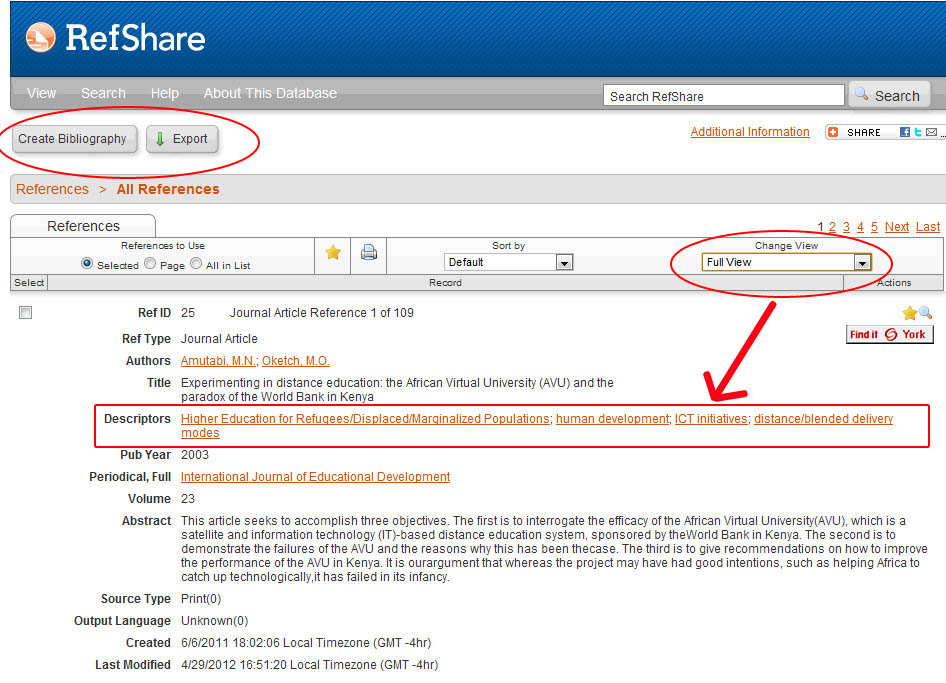Click the gold star icon beside record 25
Viewport: 946px width, 683px height.
point(909,313)
